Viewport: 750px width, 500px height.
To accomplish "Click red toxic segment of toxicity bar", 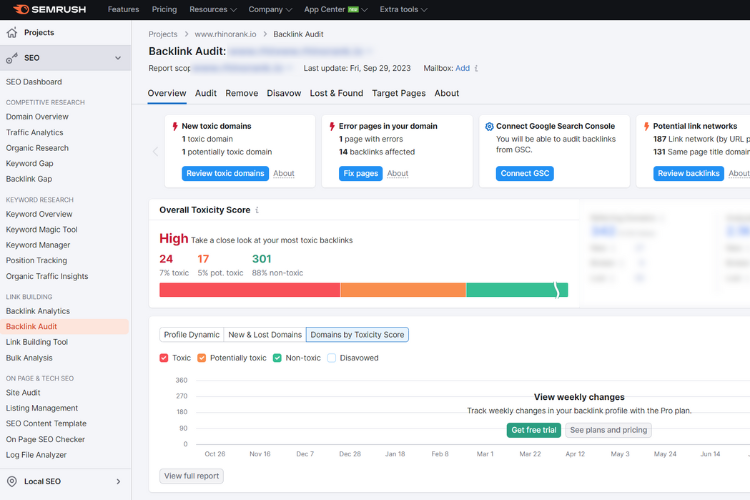I will tap(250, 290).
